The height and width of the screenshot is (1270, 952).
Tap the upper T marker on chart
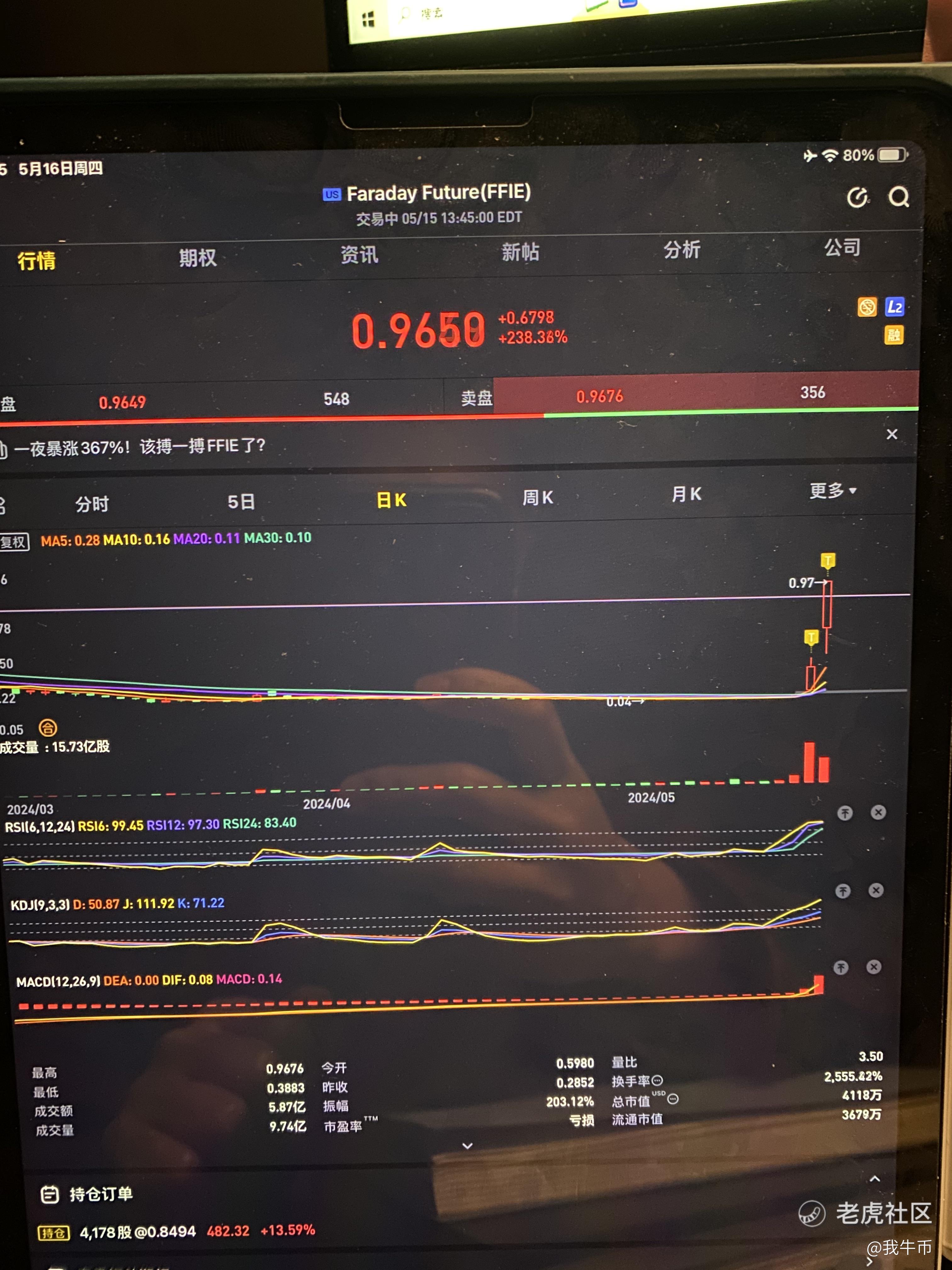[827, 560]
